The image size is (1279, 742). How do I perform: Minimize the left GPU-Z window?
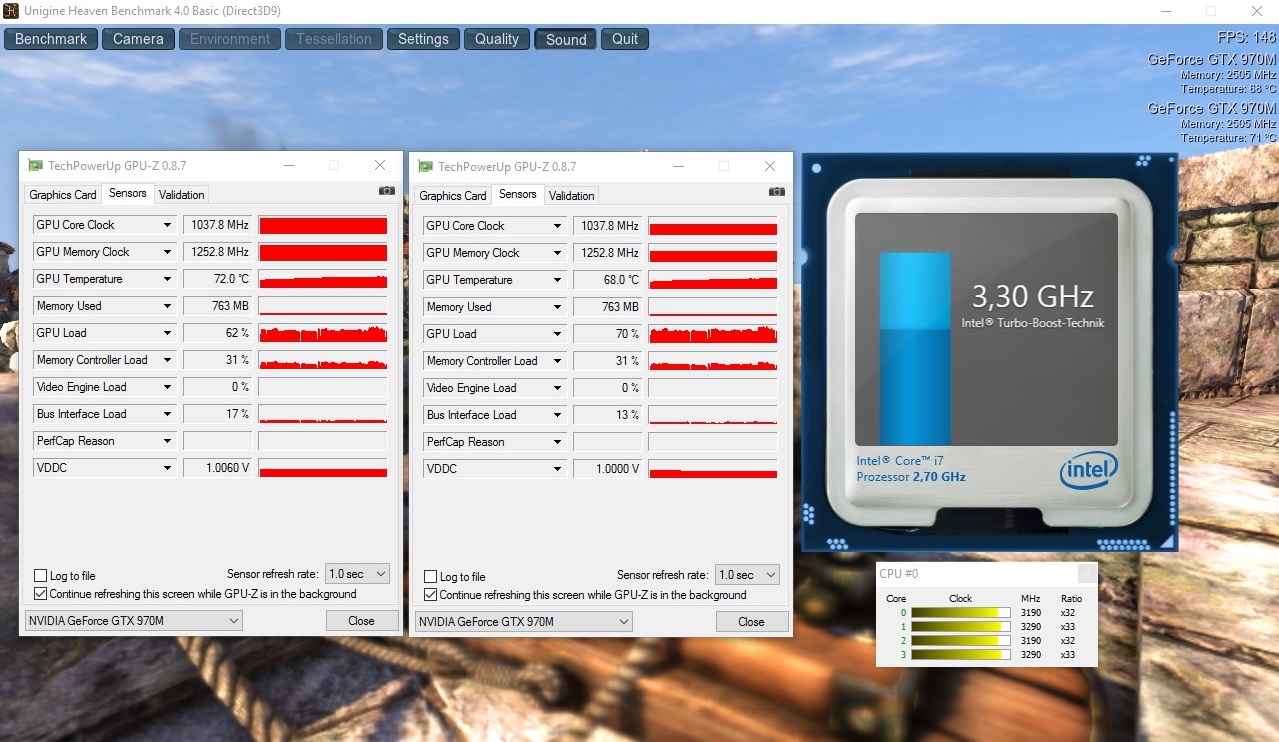pos(288,166)
